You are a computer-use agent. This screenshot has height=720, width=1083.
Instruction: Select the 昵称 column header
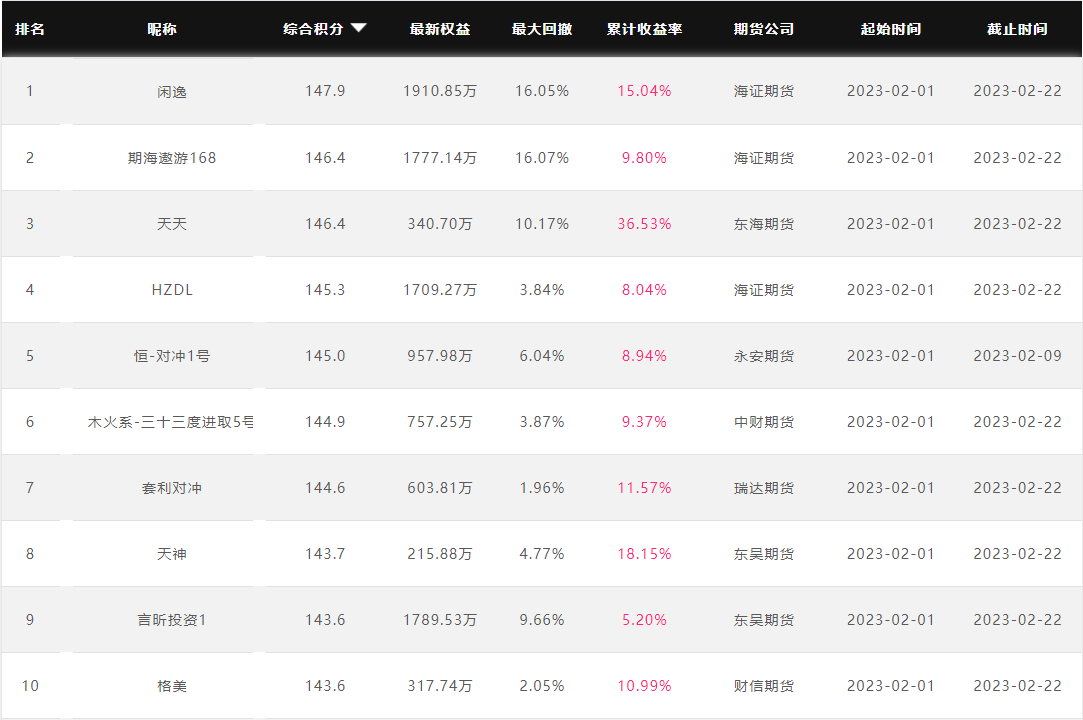pyautogui.click(x=162, y=29)
